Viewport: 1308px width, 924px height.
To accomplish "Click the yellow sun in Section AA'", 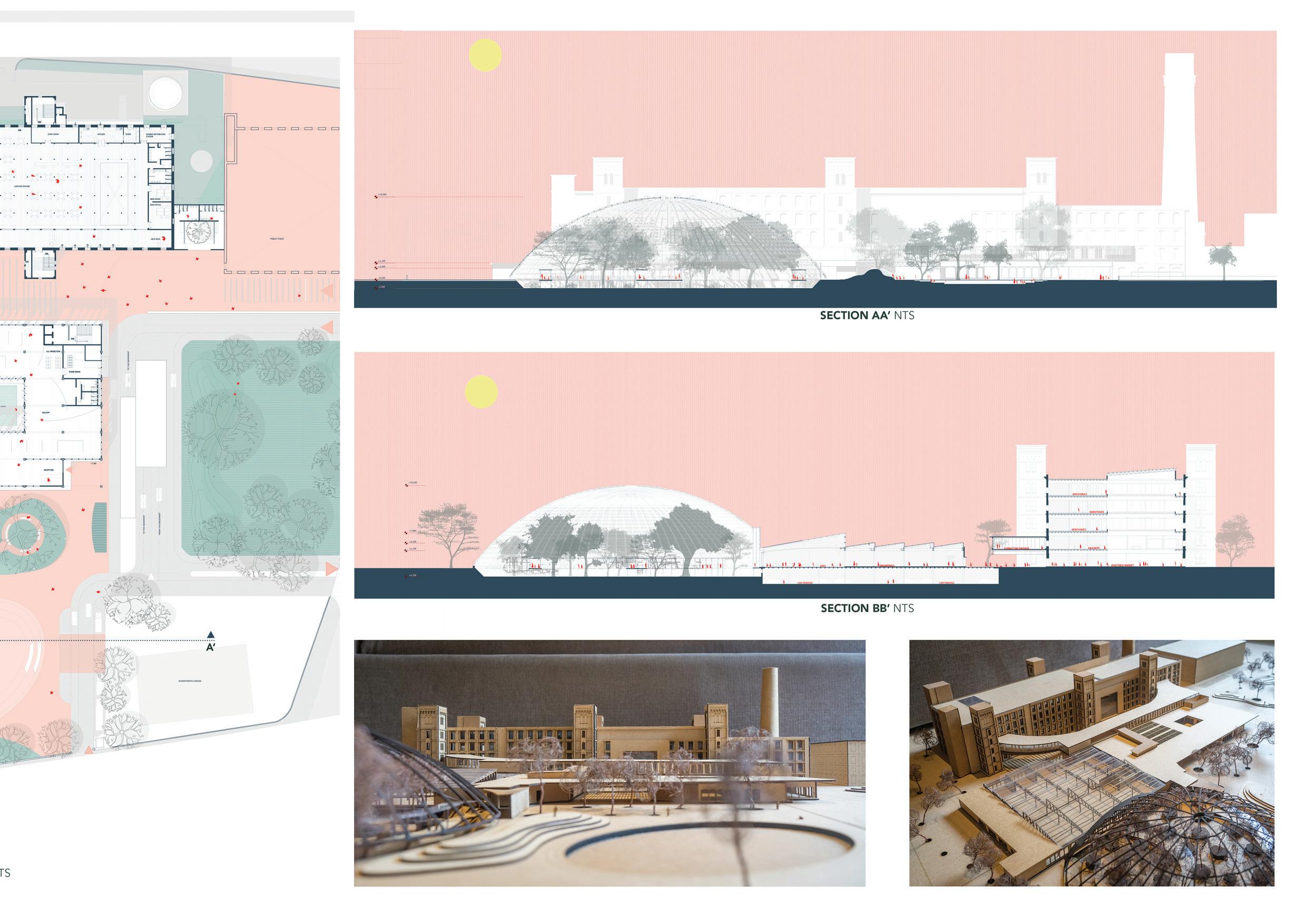I will [485, 55].
